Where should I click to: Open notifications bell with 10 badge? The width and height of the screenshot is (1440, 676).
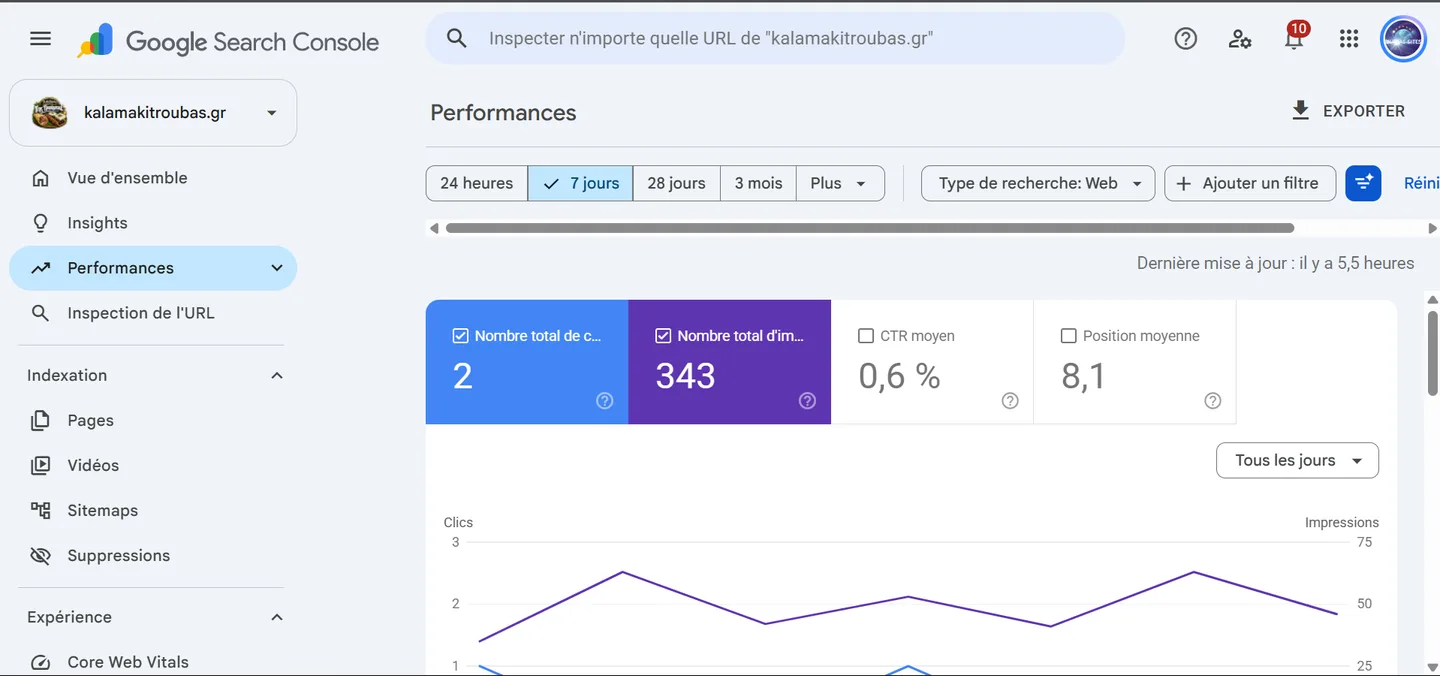[x=1294, y=37]
